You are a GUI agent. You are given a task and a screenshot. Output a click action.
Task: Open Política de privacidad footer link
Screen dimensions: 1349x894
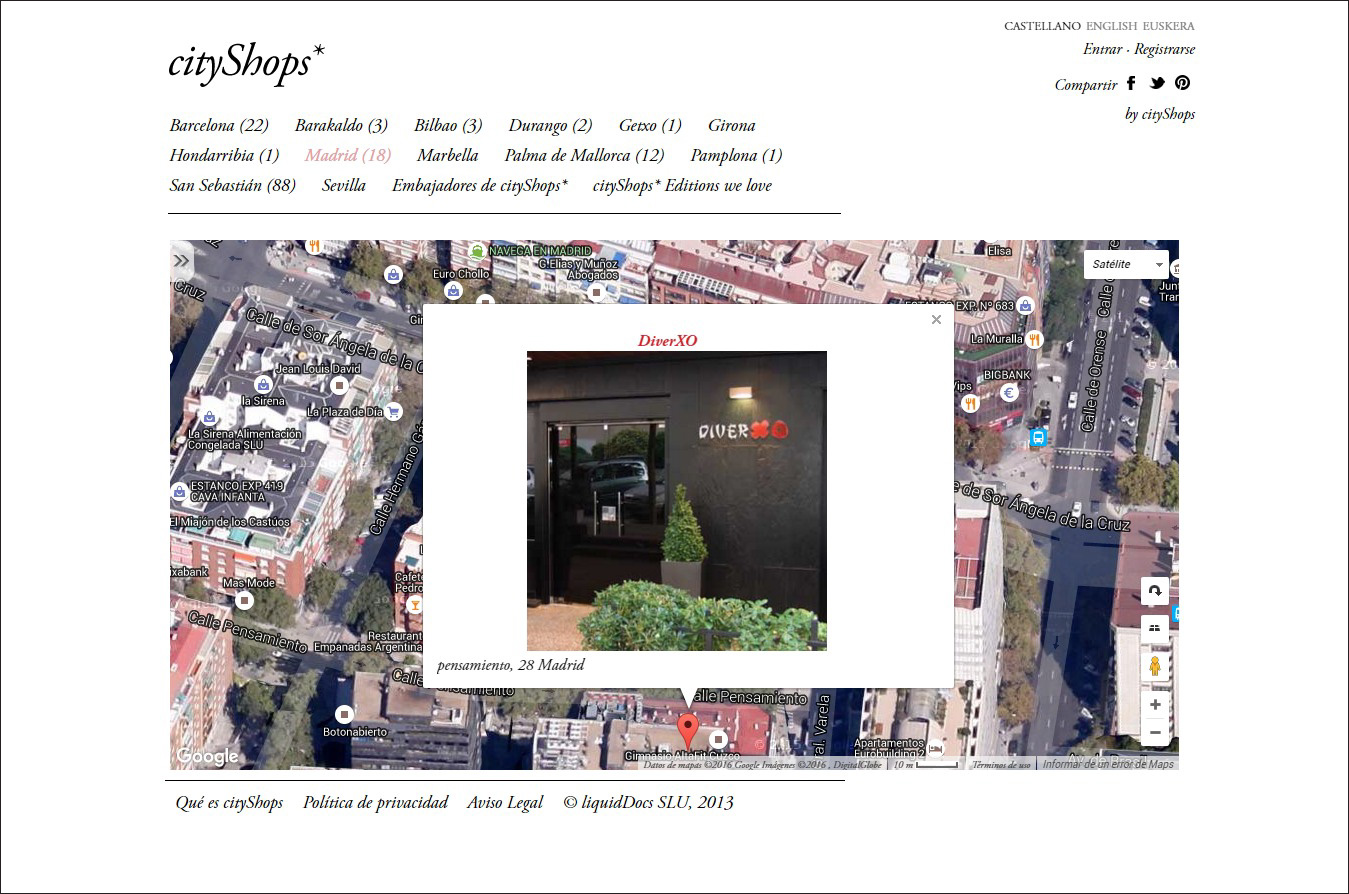(x=376, y=802)
